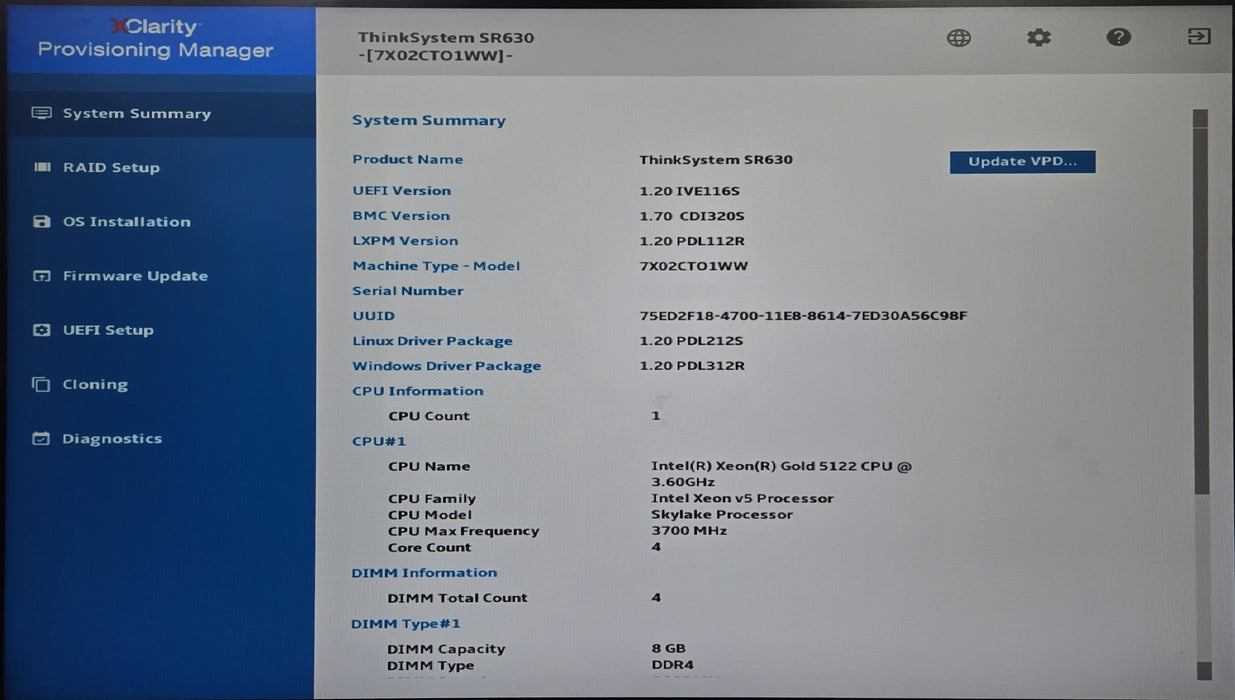This screenshot has height=700, width=1235.
Task: Click the OS Installation disk icon
Action: pyautogui.click(x=41, y=222)
